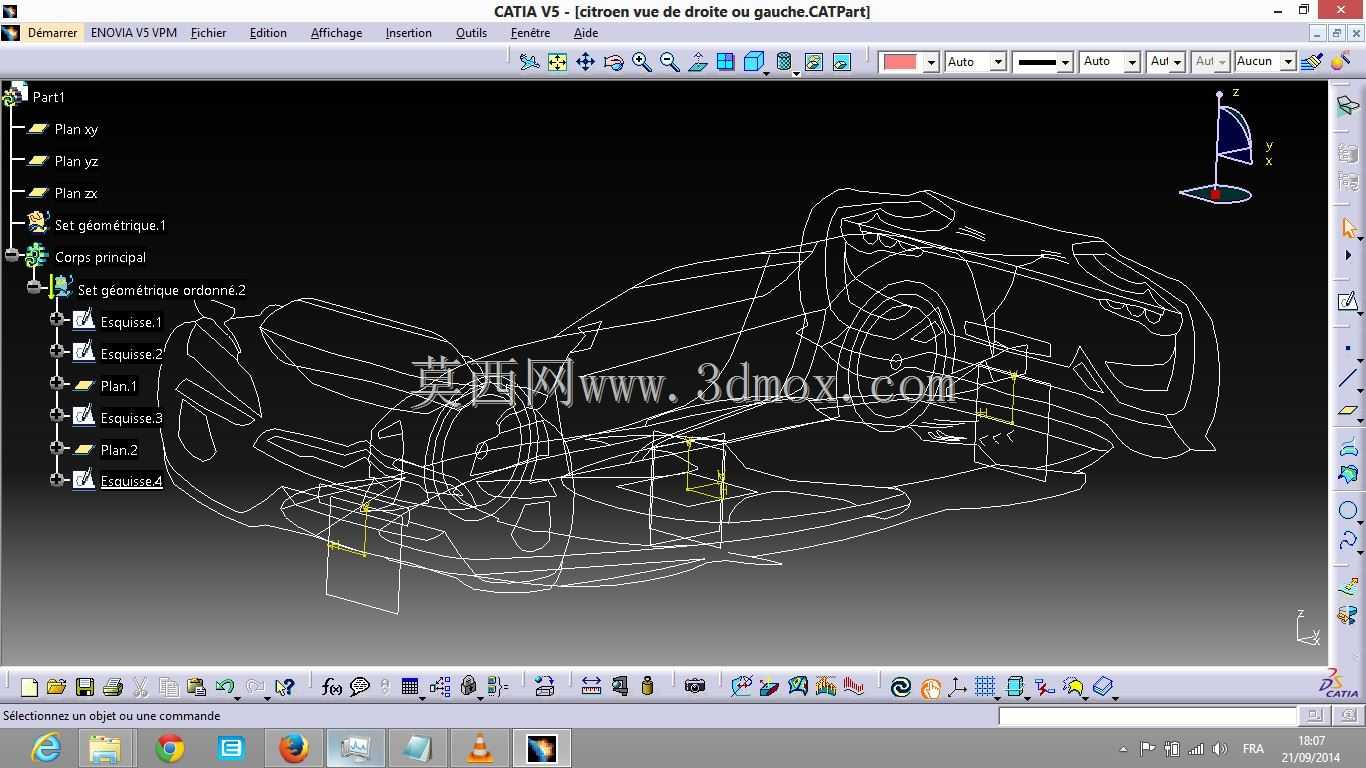Image resolution: width=1366 pixels, height=768 pixels.
Task: Click the Select arrow tool in right toolbar
Action: 1348,229
